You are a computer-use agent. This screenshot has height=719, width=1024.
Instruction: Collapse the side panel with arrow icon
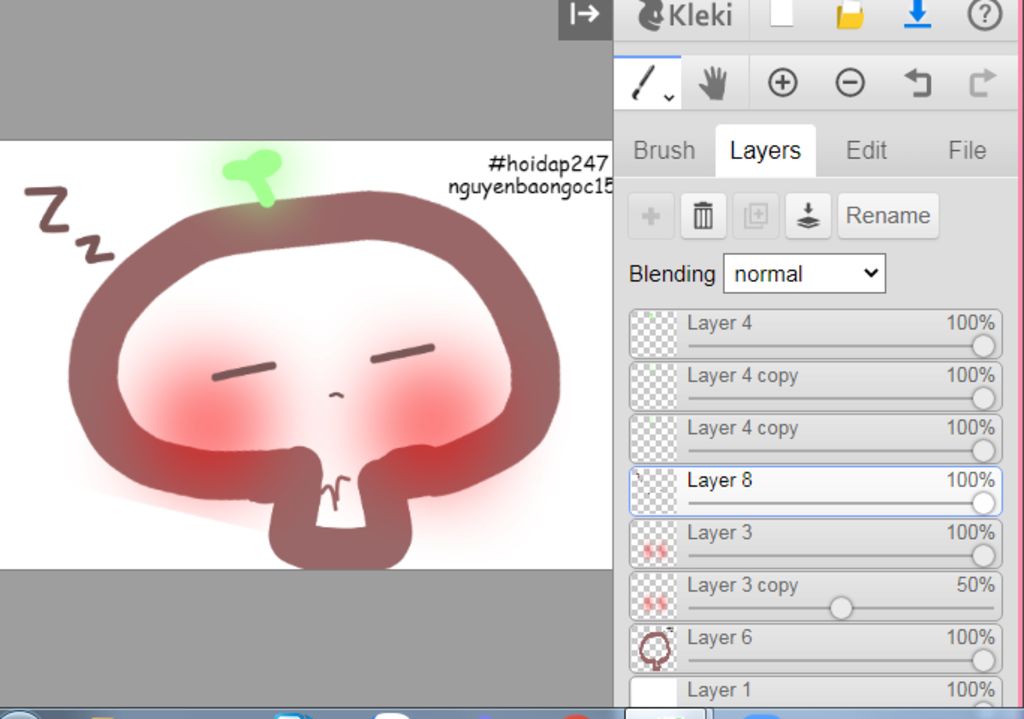coord(584,16)
